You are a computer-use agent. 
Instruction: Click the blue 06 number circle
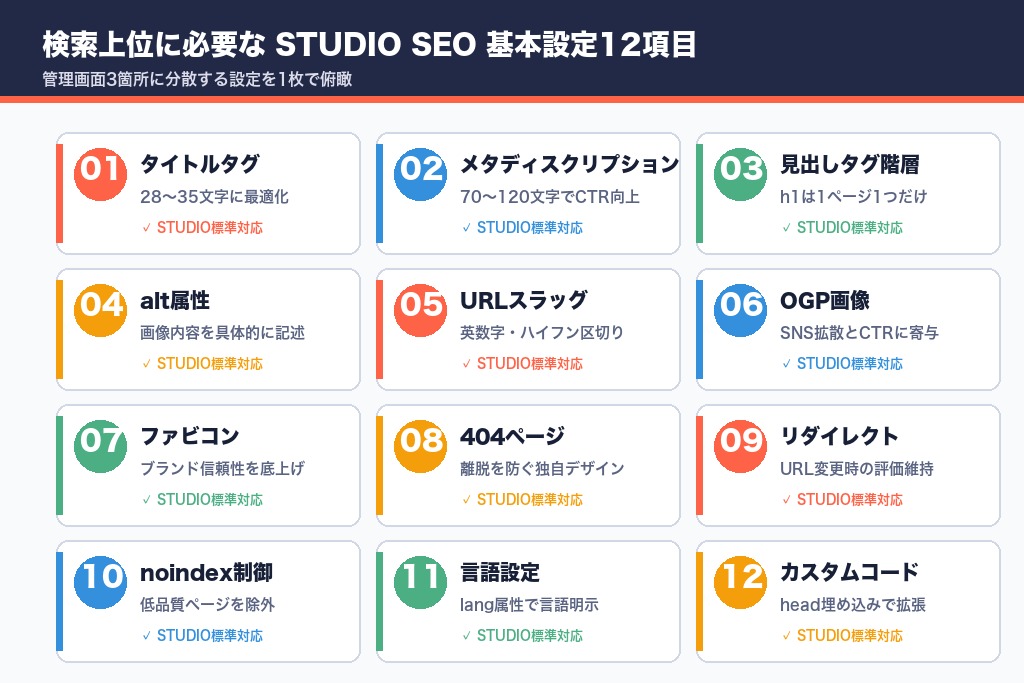click(741, 310)
